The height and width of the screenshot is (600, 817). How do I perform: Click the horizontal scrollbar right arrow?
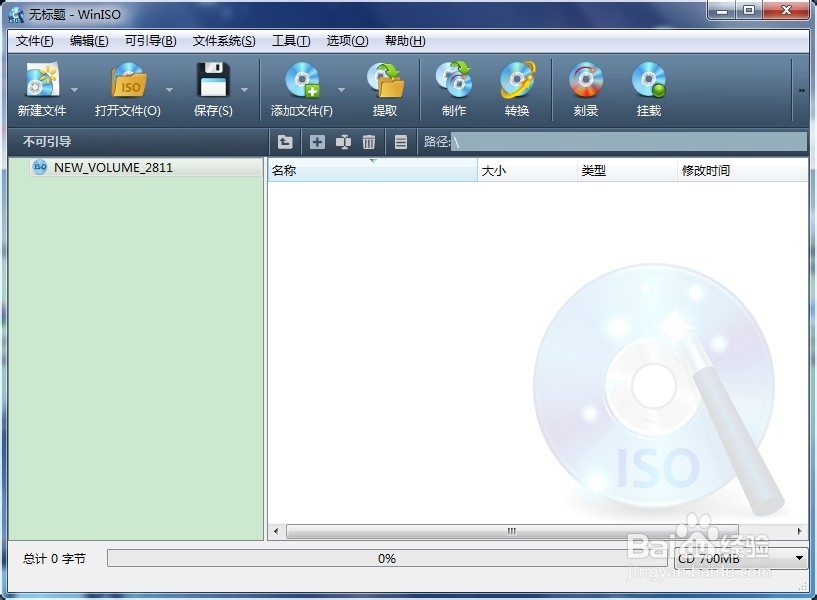click(x=799, y=531)
